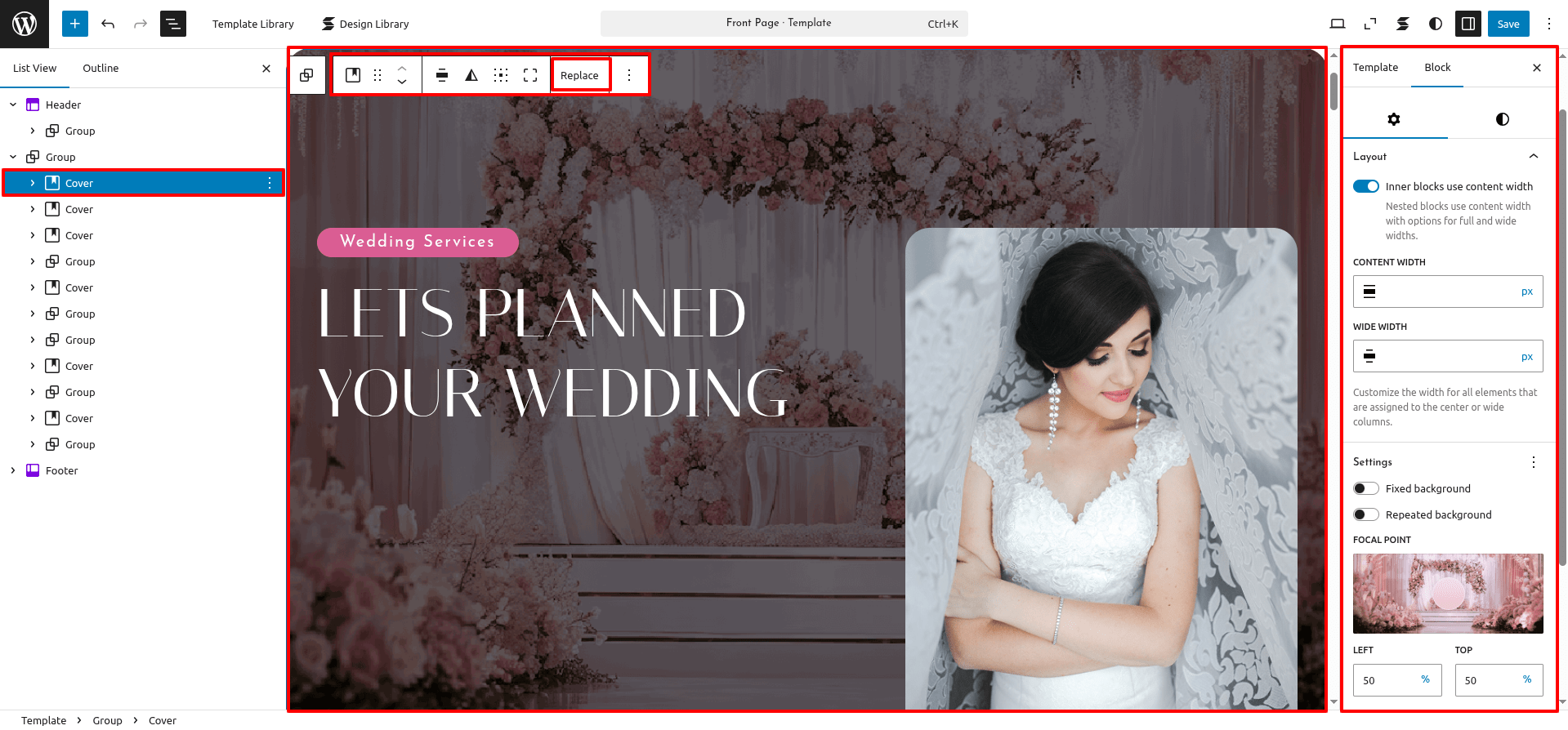Open the Template tab in sidebar

[1375, 68]
